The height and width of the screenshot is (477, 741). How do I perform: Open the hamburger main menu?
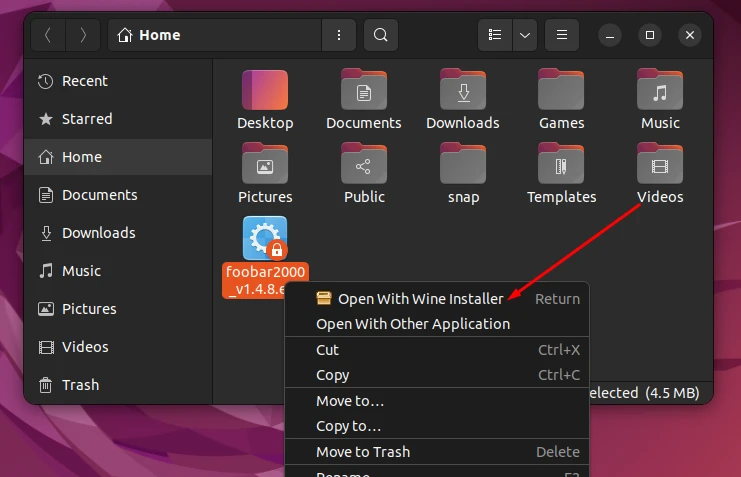(x=562, y=35)
